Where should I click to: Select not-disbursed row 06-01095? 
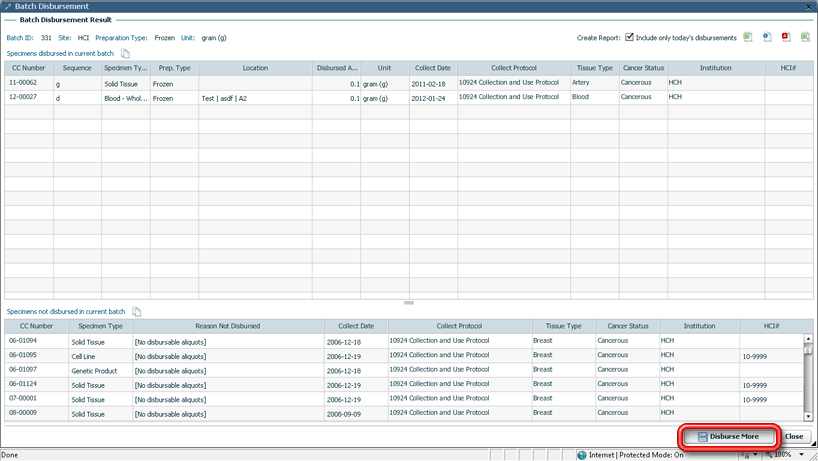coord(404,356)
